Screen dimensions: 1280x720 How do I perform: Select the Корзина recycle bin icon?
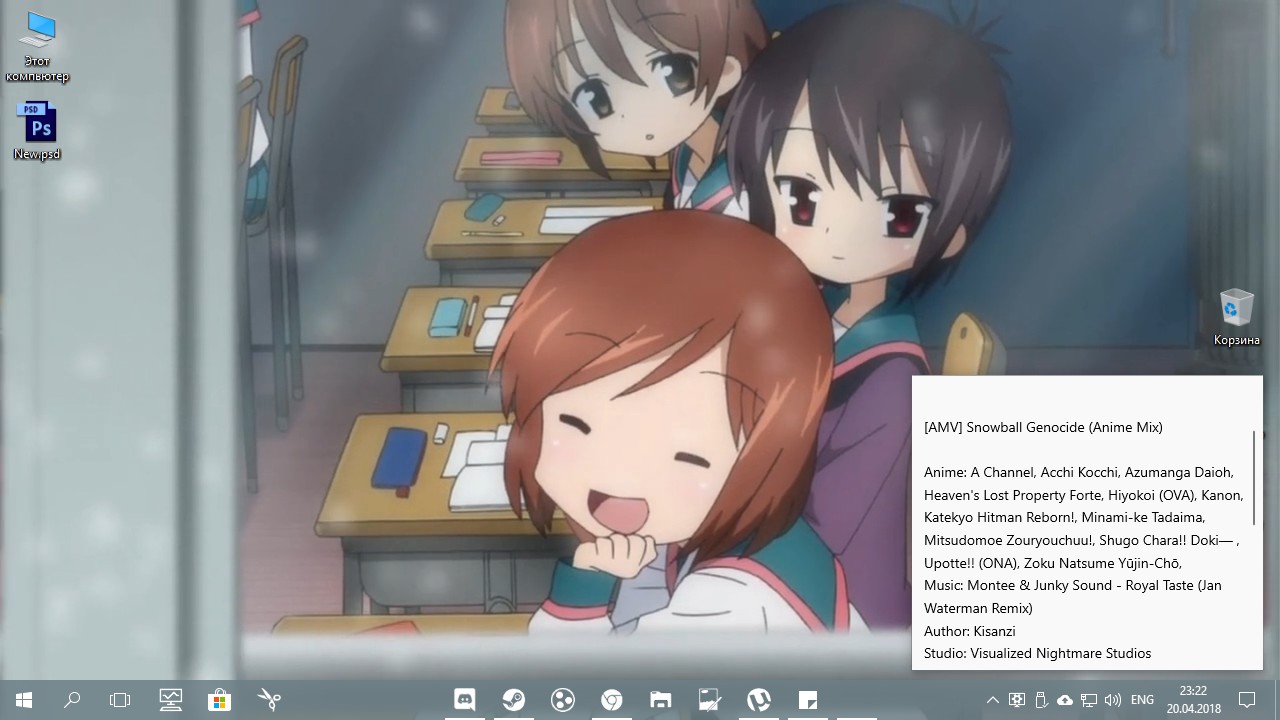pos(1237,317)
